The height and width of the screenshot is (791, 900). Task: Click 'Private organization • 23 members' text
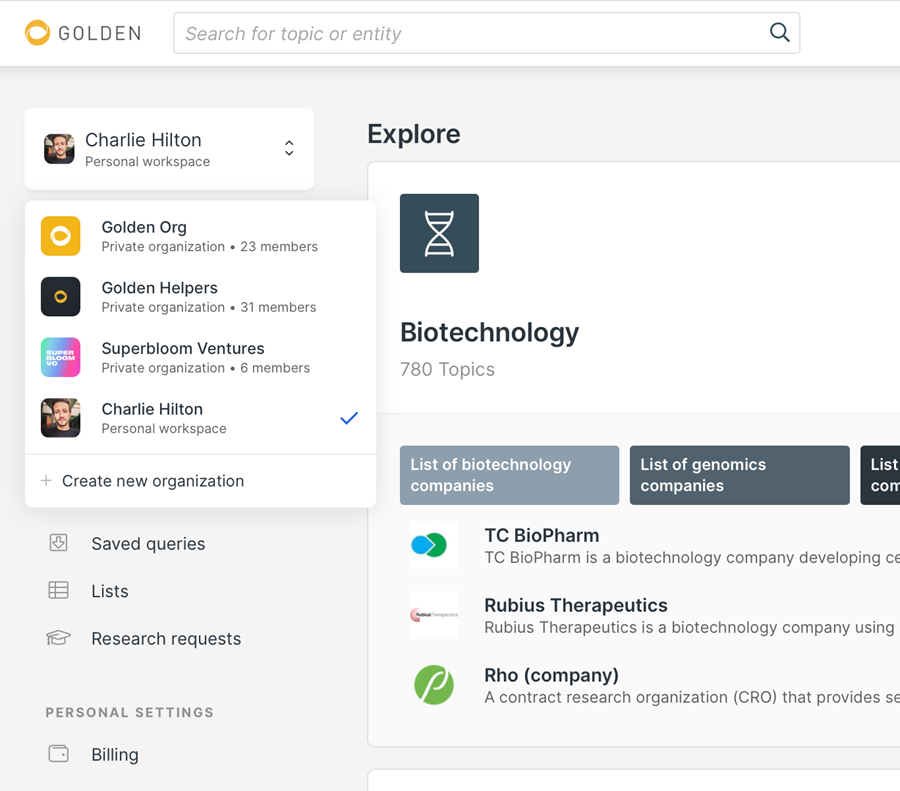click(210, 246)
